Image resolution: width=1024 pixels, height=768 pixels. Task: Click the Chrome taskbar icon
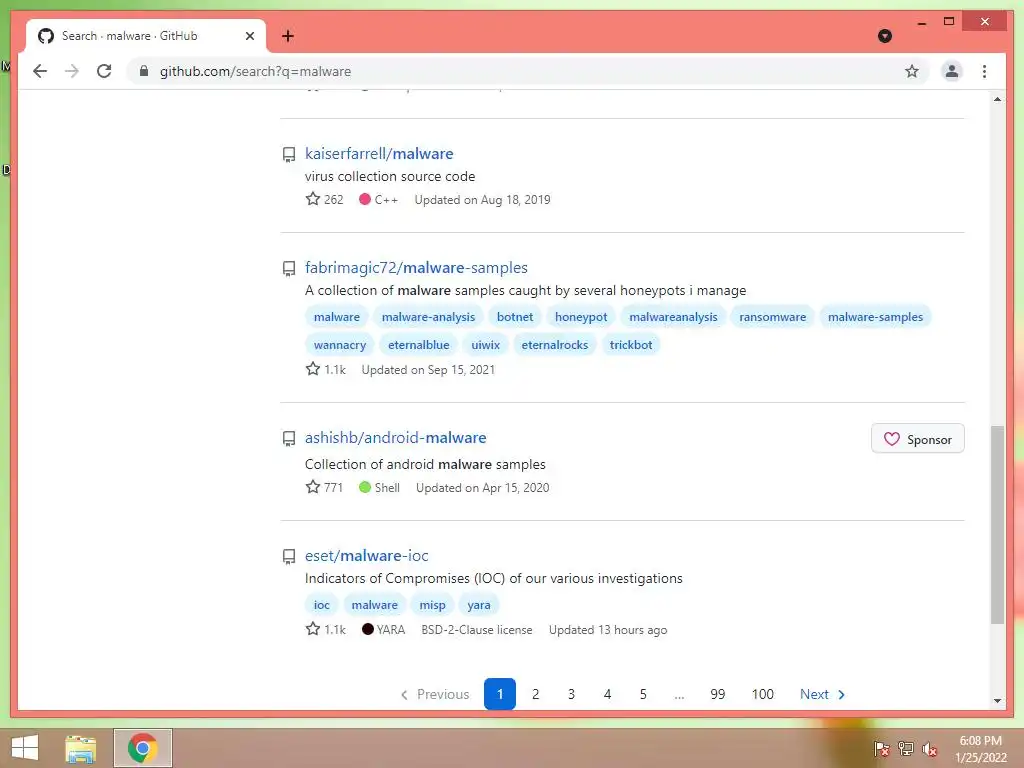(x=142, y=748)
